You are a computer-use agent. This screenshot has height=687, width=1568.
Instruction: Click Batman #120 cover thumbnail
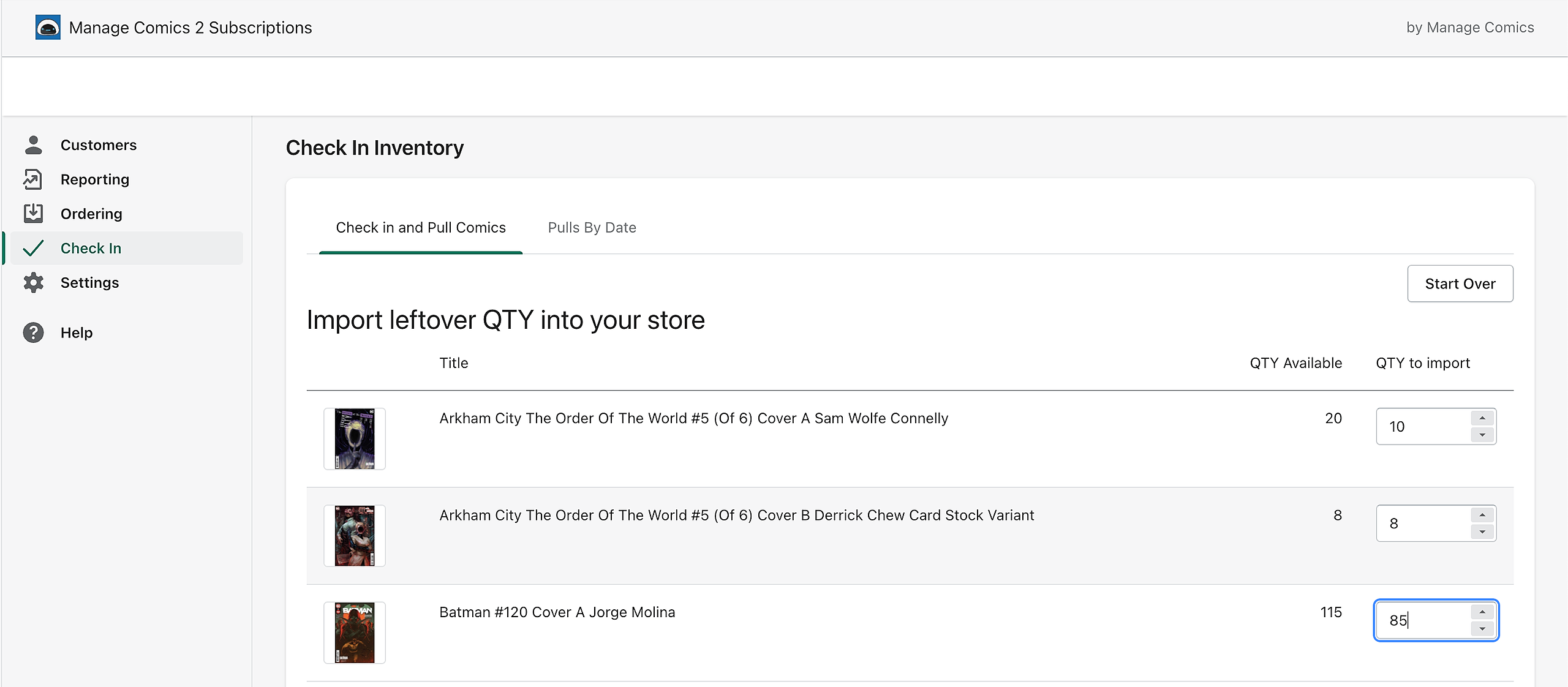[355, 633]
